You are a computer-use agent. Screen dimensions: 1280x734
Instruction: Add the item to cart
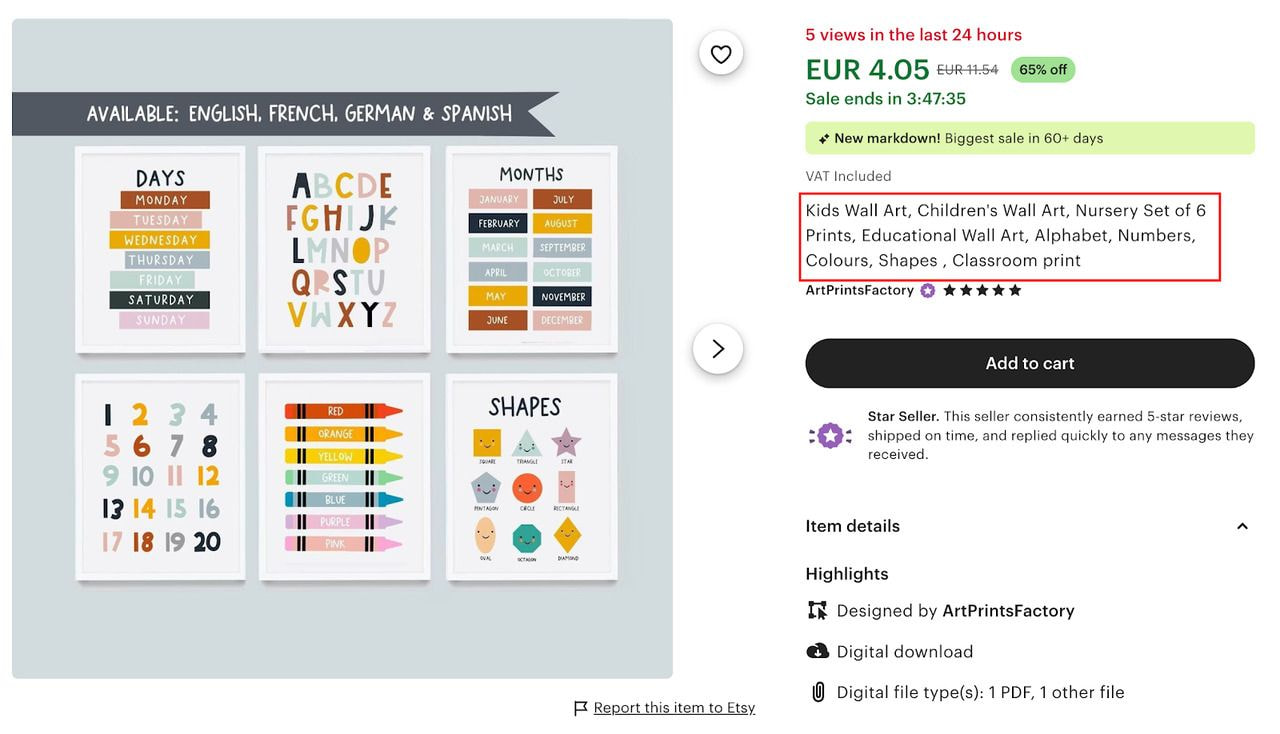point(1030,363)
